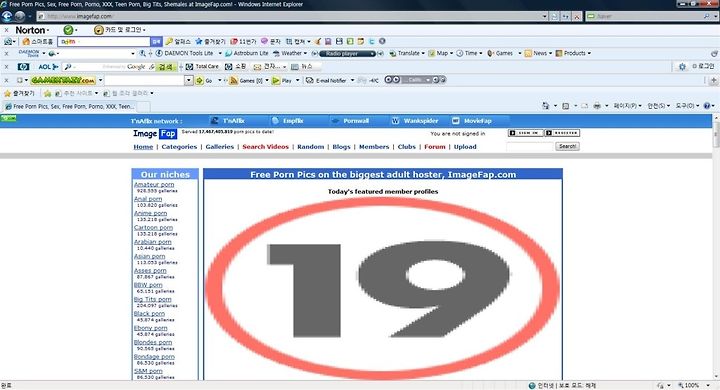Close the Norton toolbar with its X
This screenshot has height=390, width=720.
point(6,30)
